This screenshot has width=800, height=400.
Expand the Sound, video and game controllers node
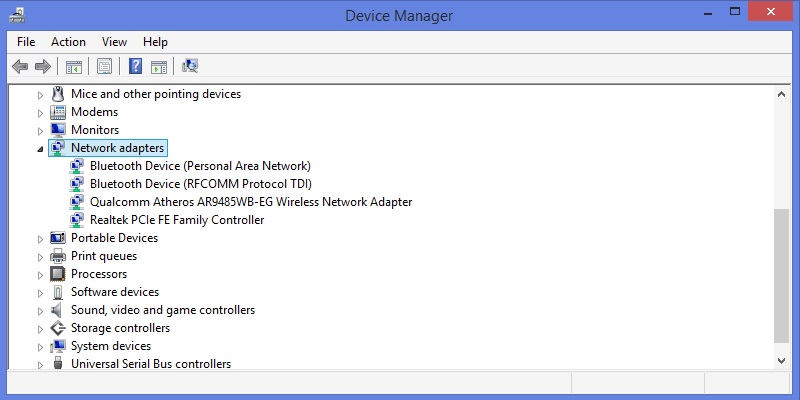point(40,311)
